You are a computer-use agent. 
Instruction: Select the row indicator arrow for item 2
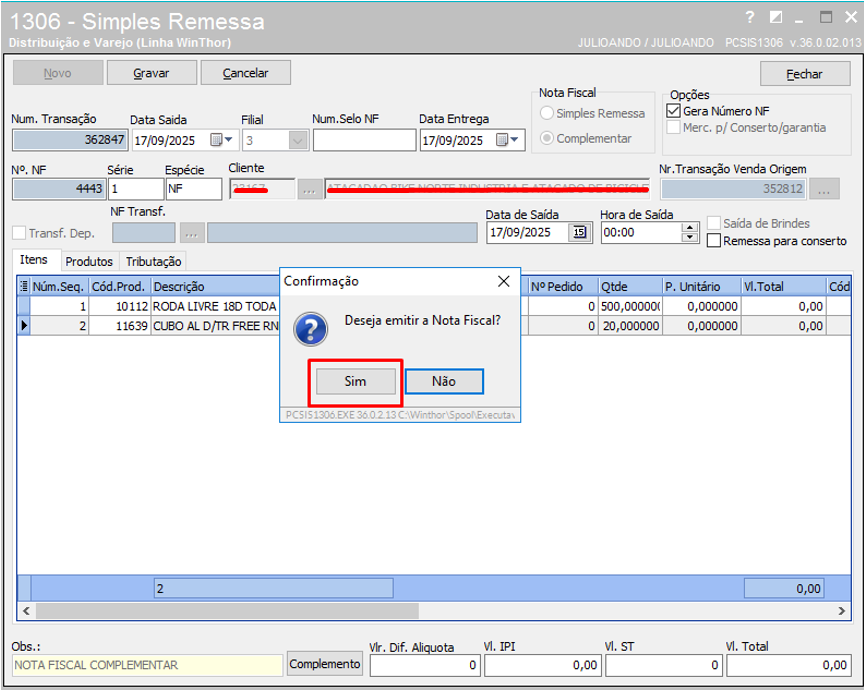(x=24, y=326)
